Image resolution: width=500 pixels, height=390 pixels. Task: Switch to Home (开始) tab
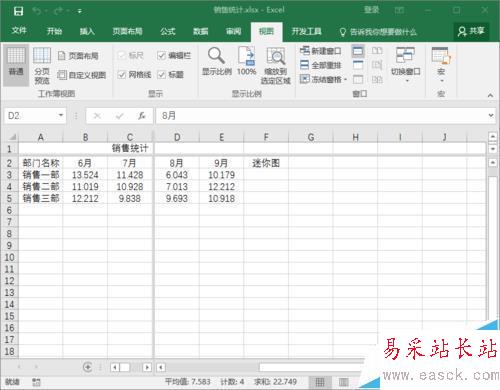click(54, 31)
